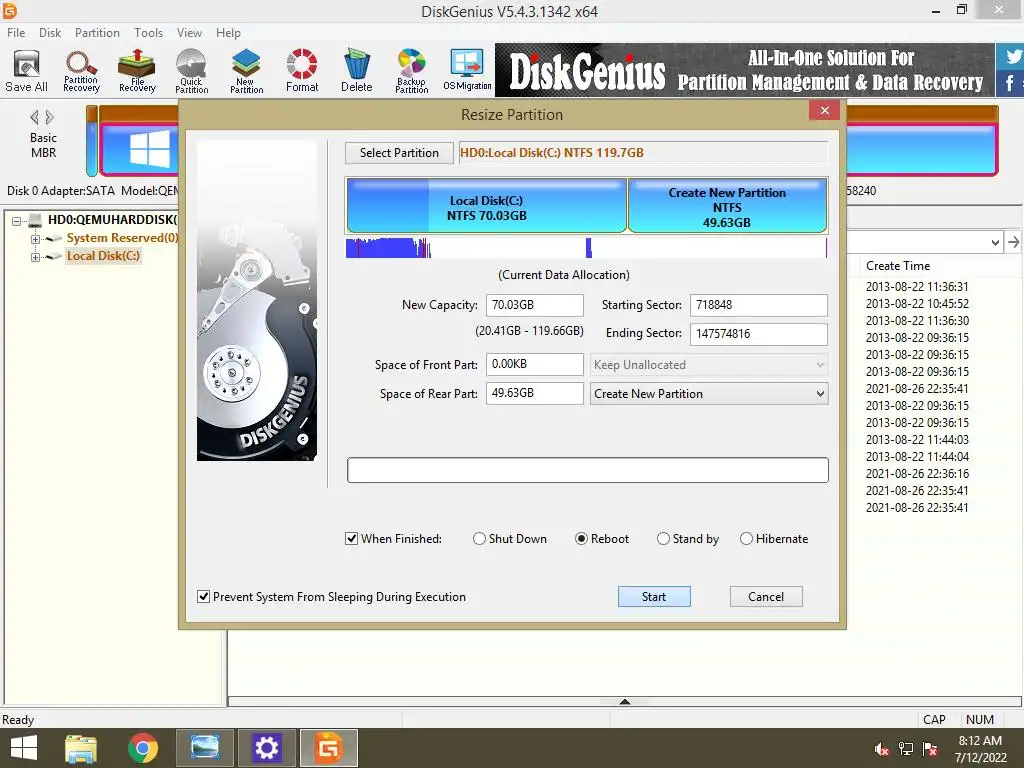Click the Cancel button
Viewport: 1024px width, 768px height.
pyautogui.click(x=765, y=596)
